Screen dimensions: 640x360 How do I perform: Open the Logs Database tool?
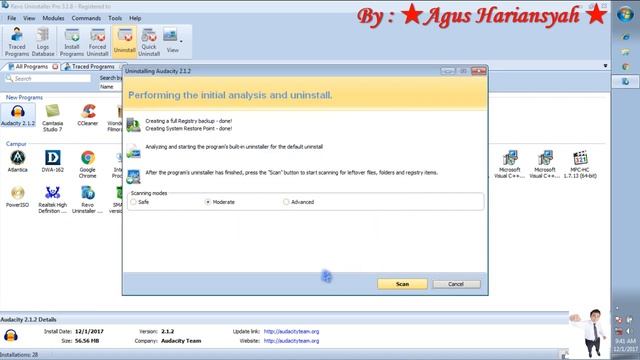pyautogui.click(x=42, y=42)
